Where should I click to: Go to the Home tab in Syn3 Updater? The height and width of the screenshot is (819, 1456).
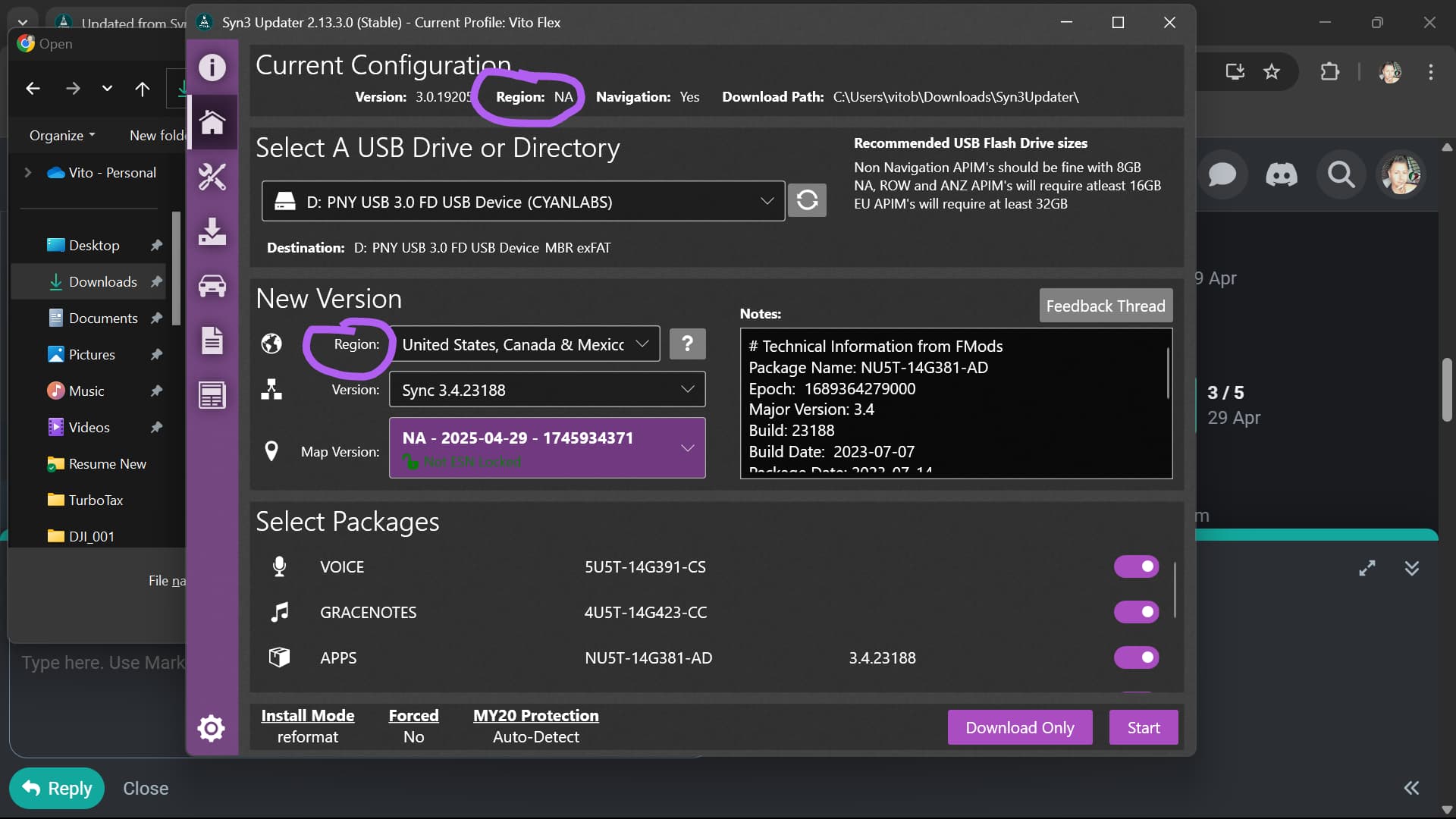pos(212,122)
